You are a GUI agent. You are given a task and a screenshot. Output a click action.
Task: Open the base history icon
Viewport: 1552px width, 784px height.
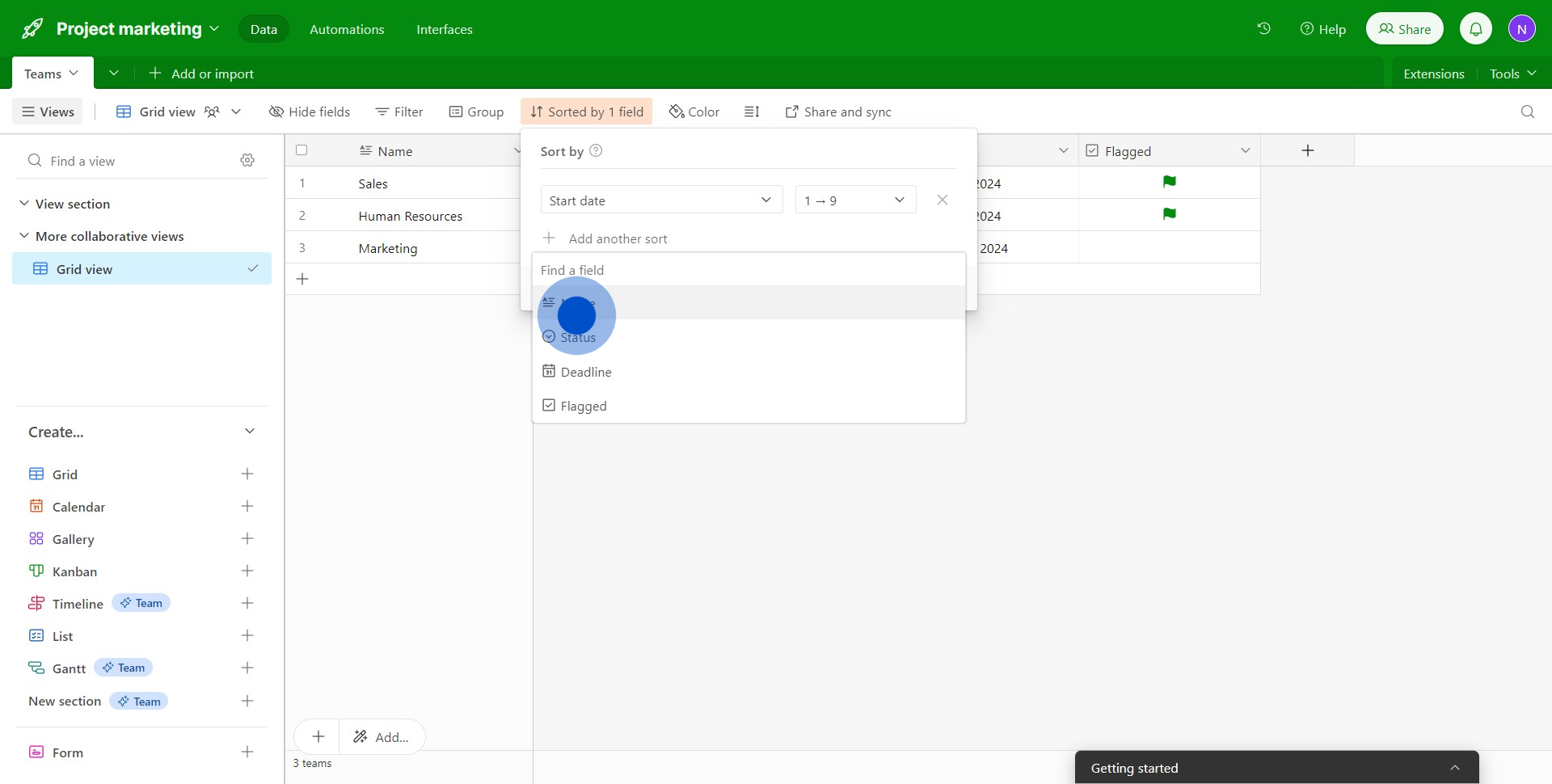coord(1263,29)
